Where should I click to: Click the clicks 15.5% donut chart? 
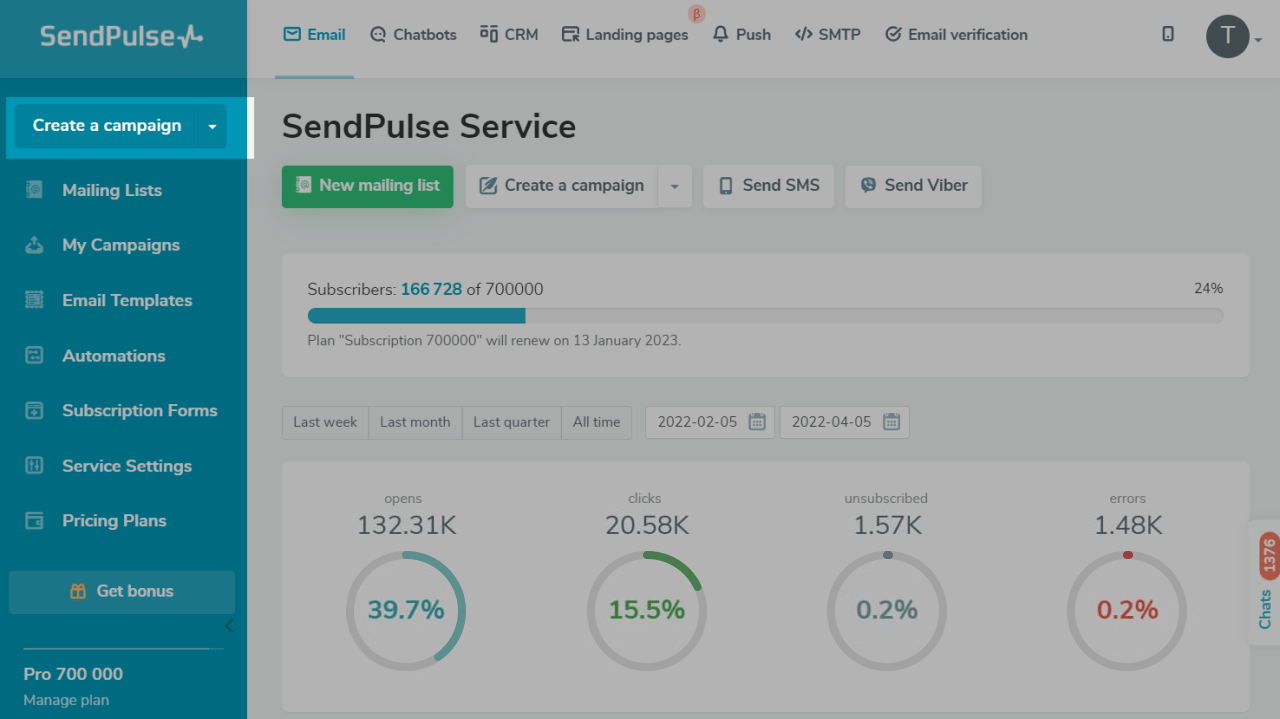[x=647, y=610]
